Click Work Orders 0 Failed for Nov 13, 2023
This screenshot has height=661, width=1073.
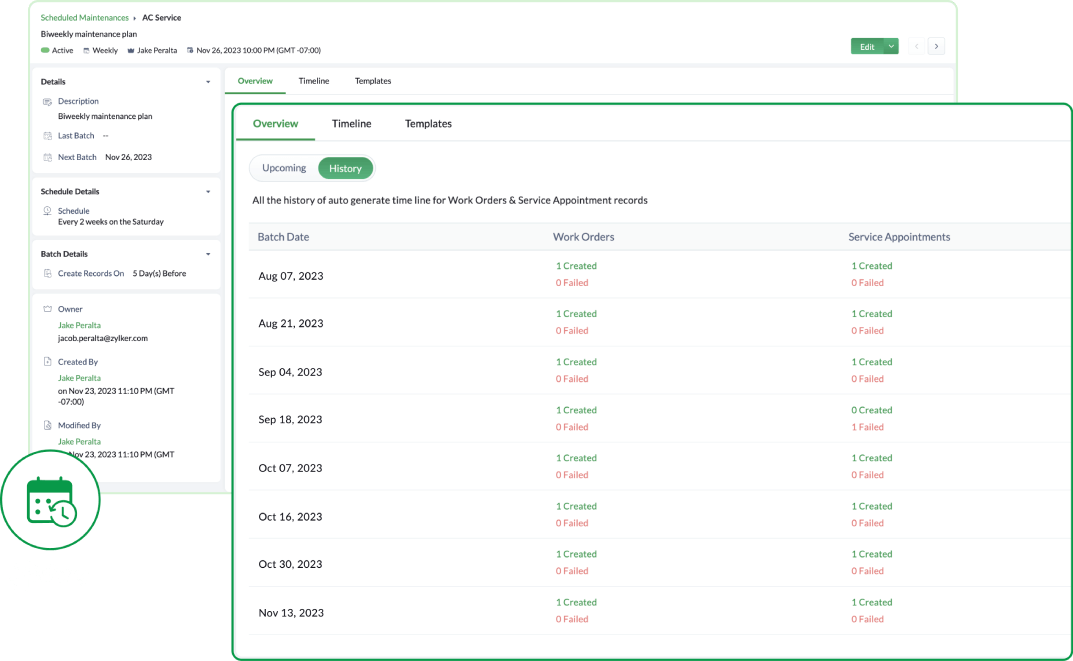pyautogui.click(x=571, y=619)
